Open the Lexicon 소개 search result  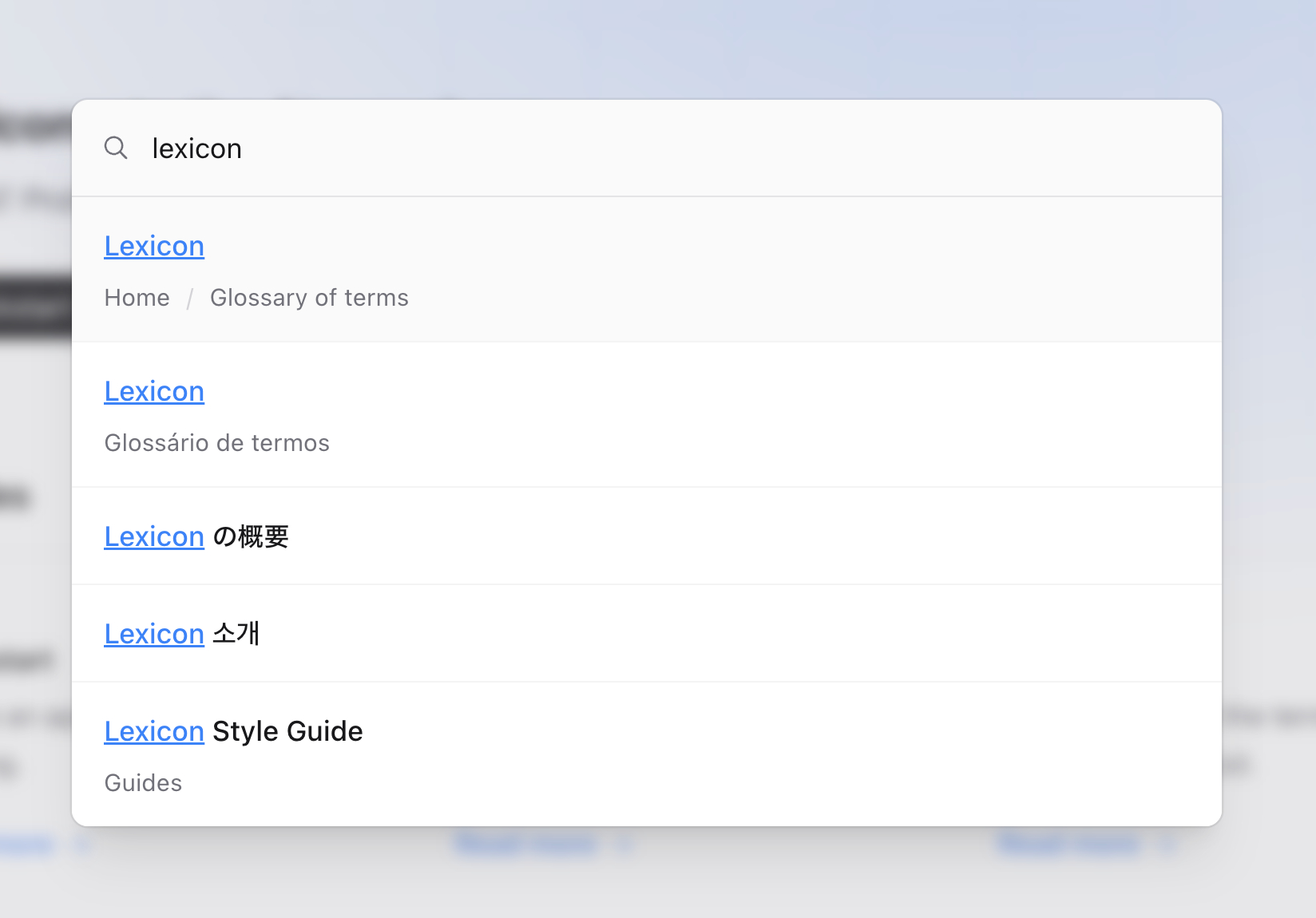click(x=154, y=635)
